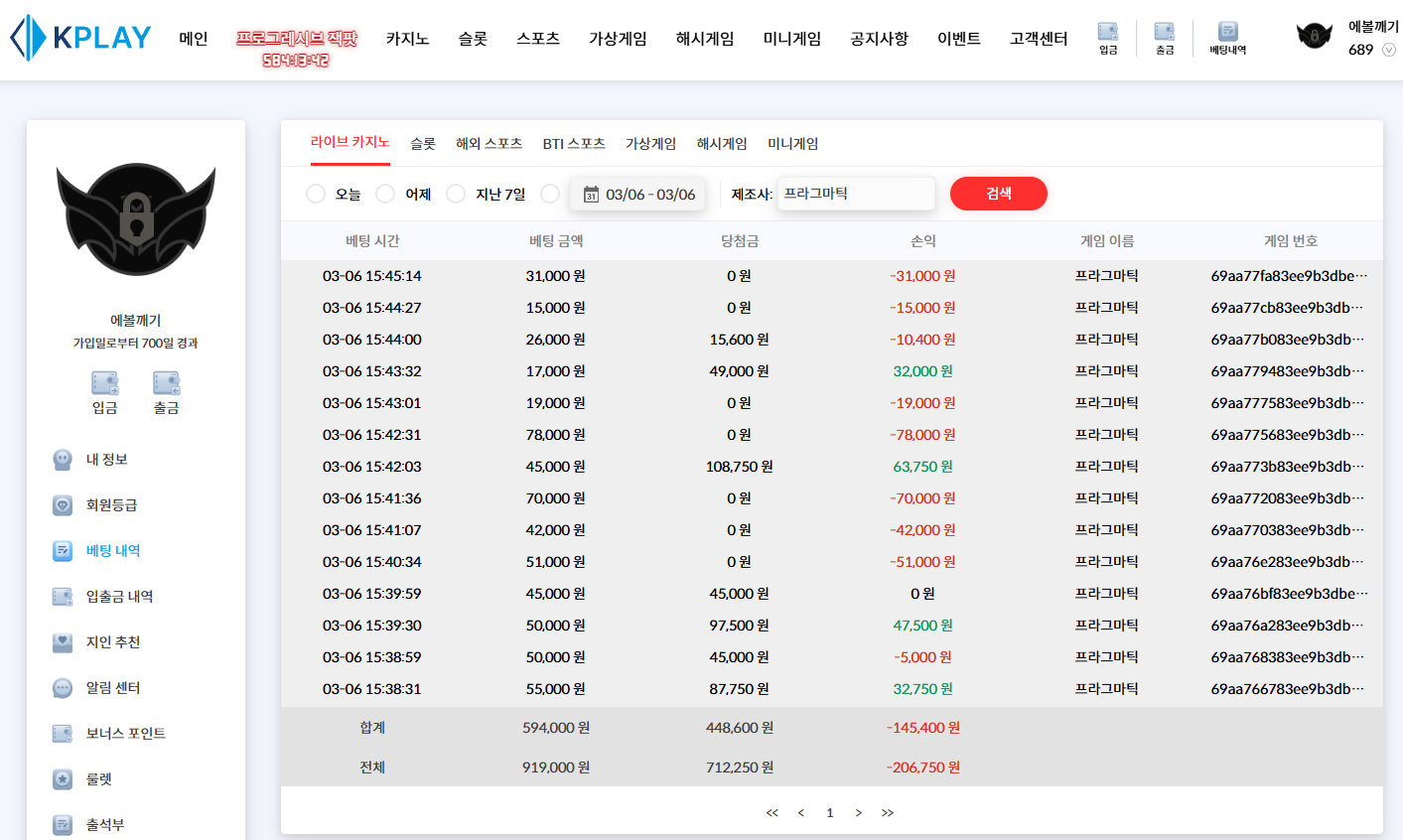
Task: Expand the user balance dropdown arrow
Action: tap(1389, 50)
